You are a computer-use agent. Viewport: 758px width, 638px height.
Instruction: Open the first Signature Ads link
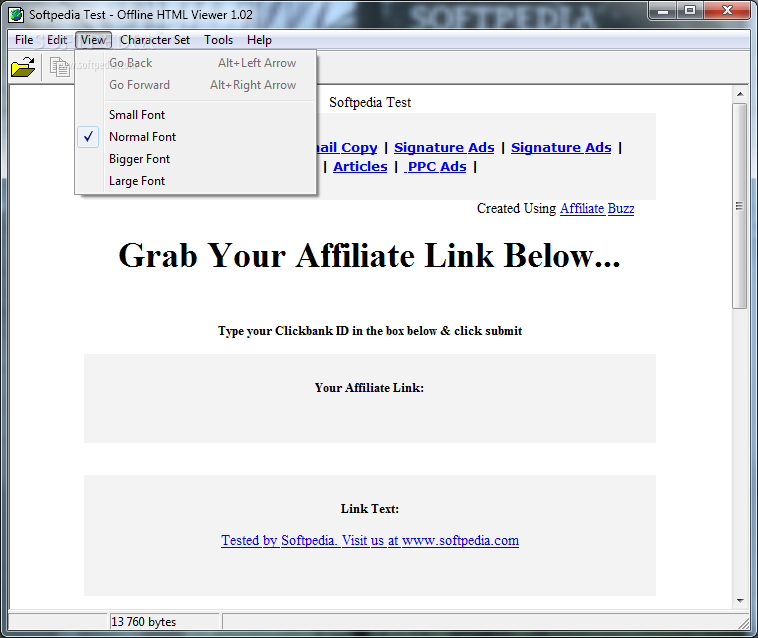[444, 147]
